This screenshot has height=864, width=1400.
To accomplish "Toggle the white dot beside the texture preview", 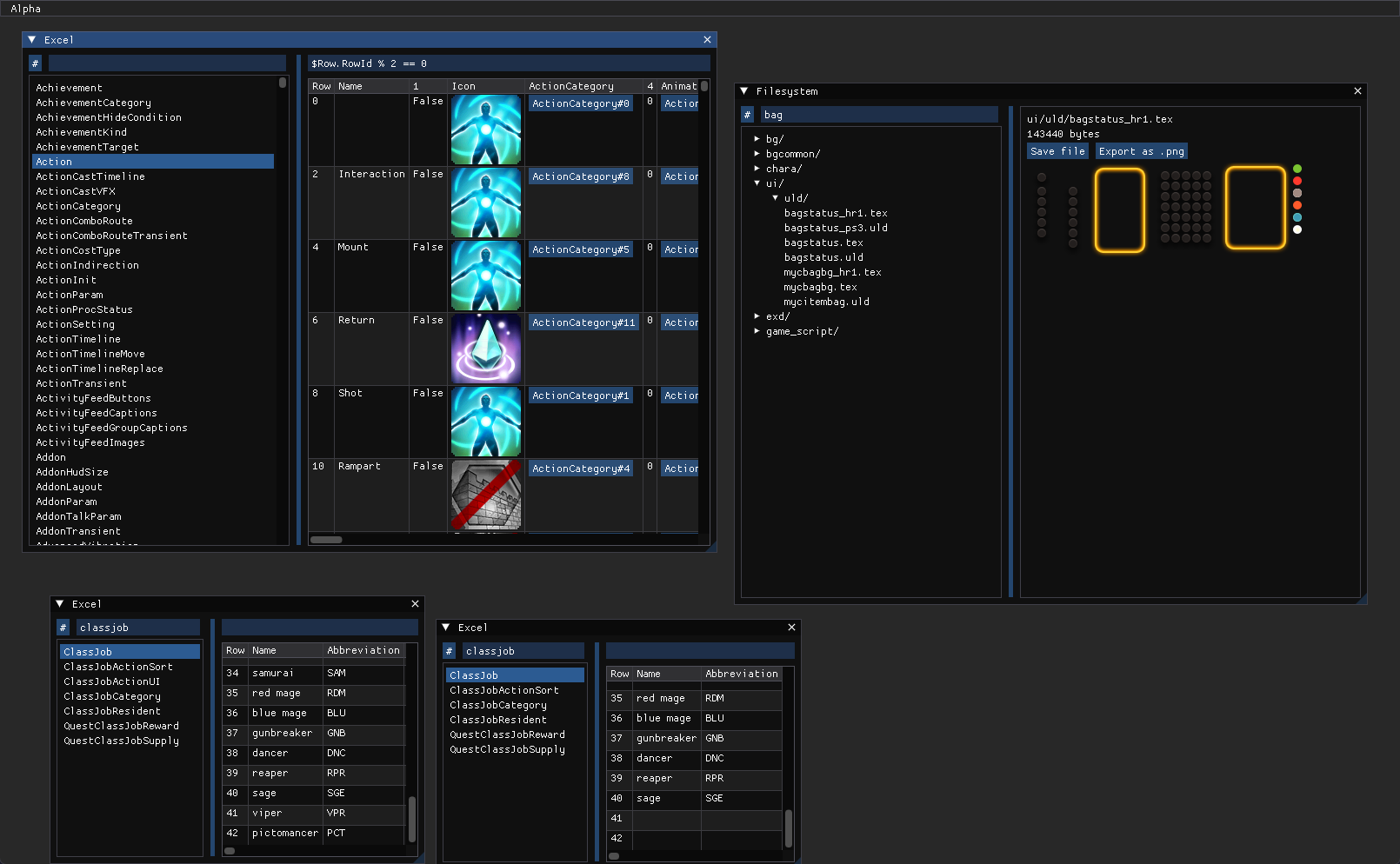I will (1297, 229).
